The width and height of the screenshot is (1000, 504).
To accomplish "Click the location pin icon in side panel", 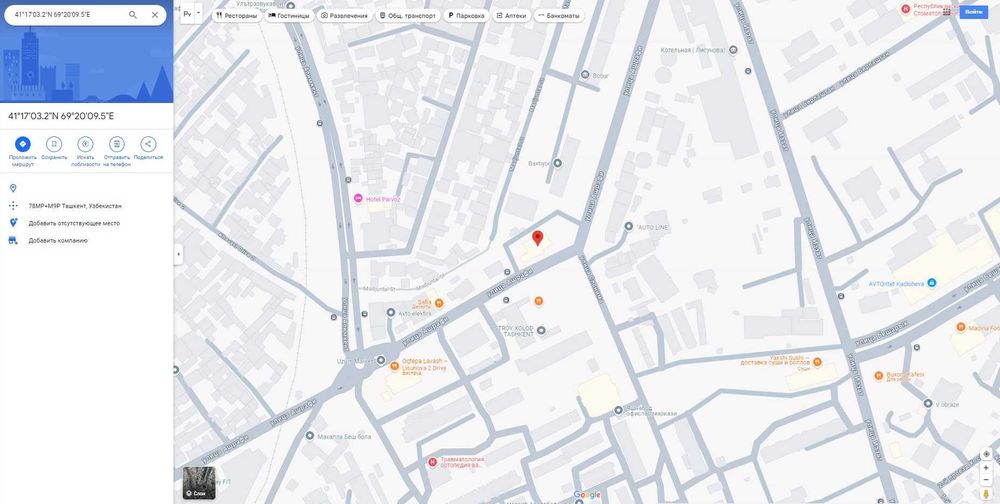I will point(13,188).
